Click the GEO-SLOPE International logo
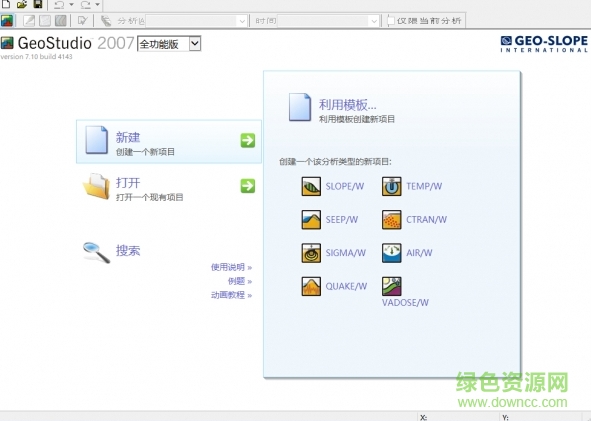 (544, 44)
